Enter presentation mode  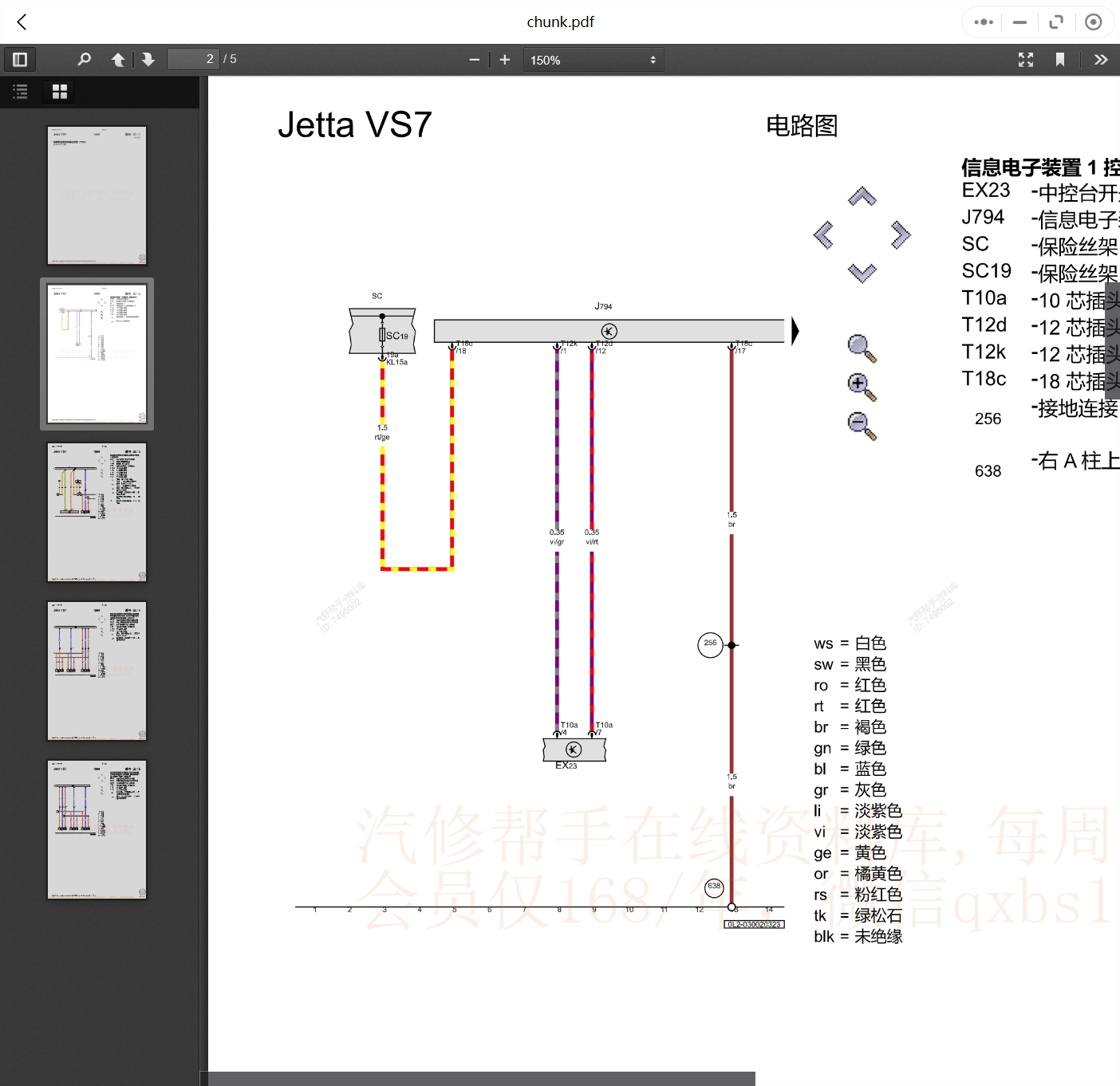(1025, 59)
